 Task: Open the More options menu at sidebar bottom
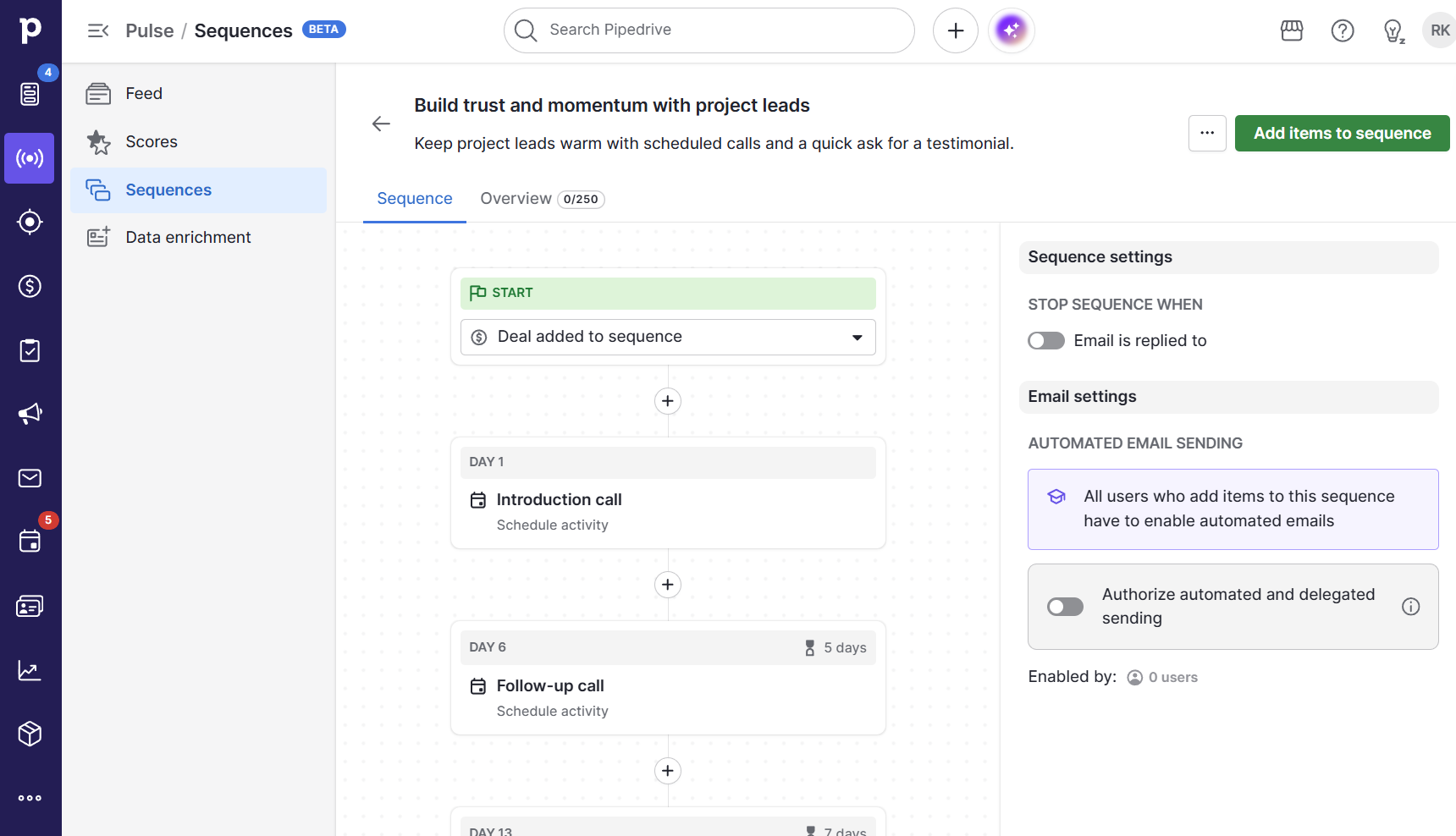[x=30, y=797]
